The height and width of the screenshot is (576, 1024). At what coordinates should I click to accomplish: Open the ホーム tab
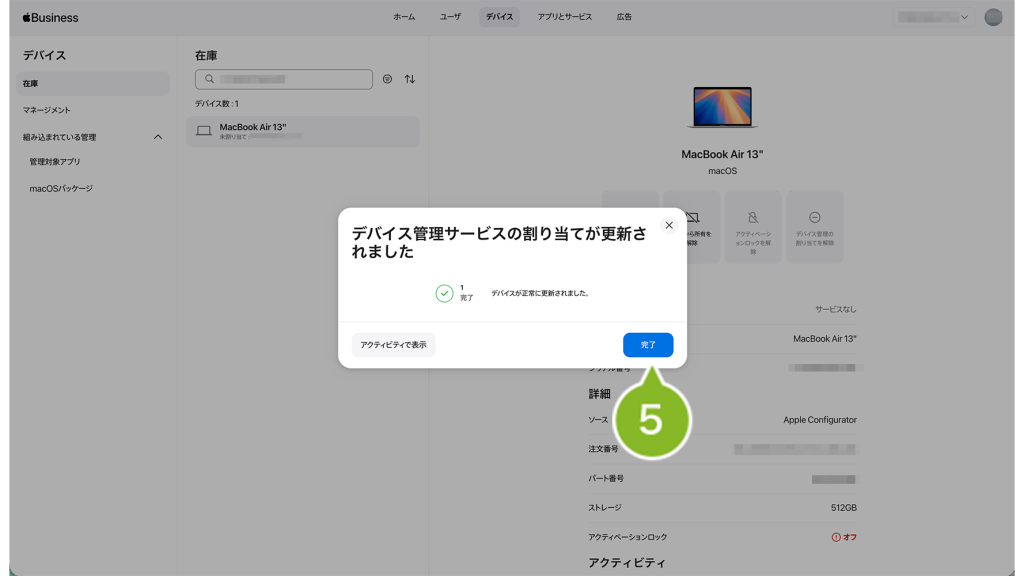[404, 17]
